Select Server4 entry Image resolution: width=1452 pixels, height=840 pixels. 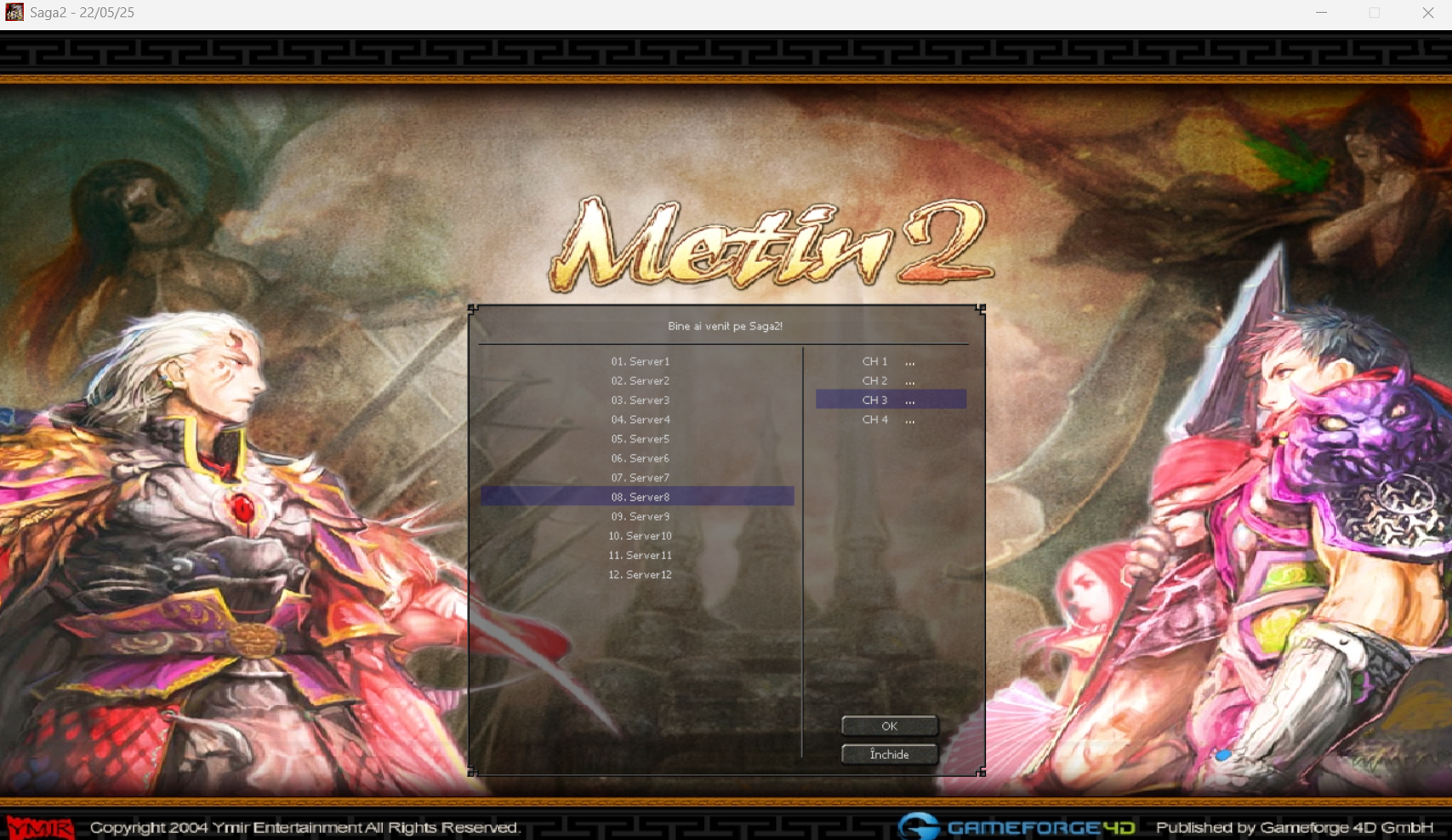coord(639,420)
